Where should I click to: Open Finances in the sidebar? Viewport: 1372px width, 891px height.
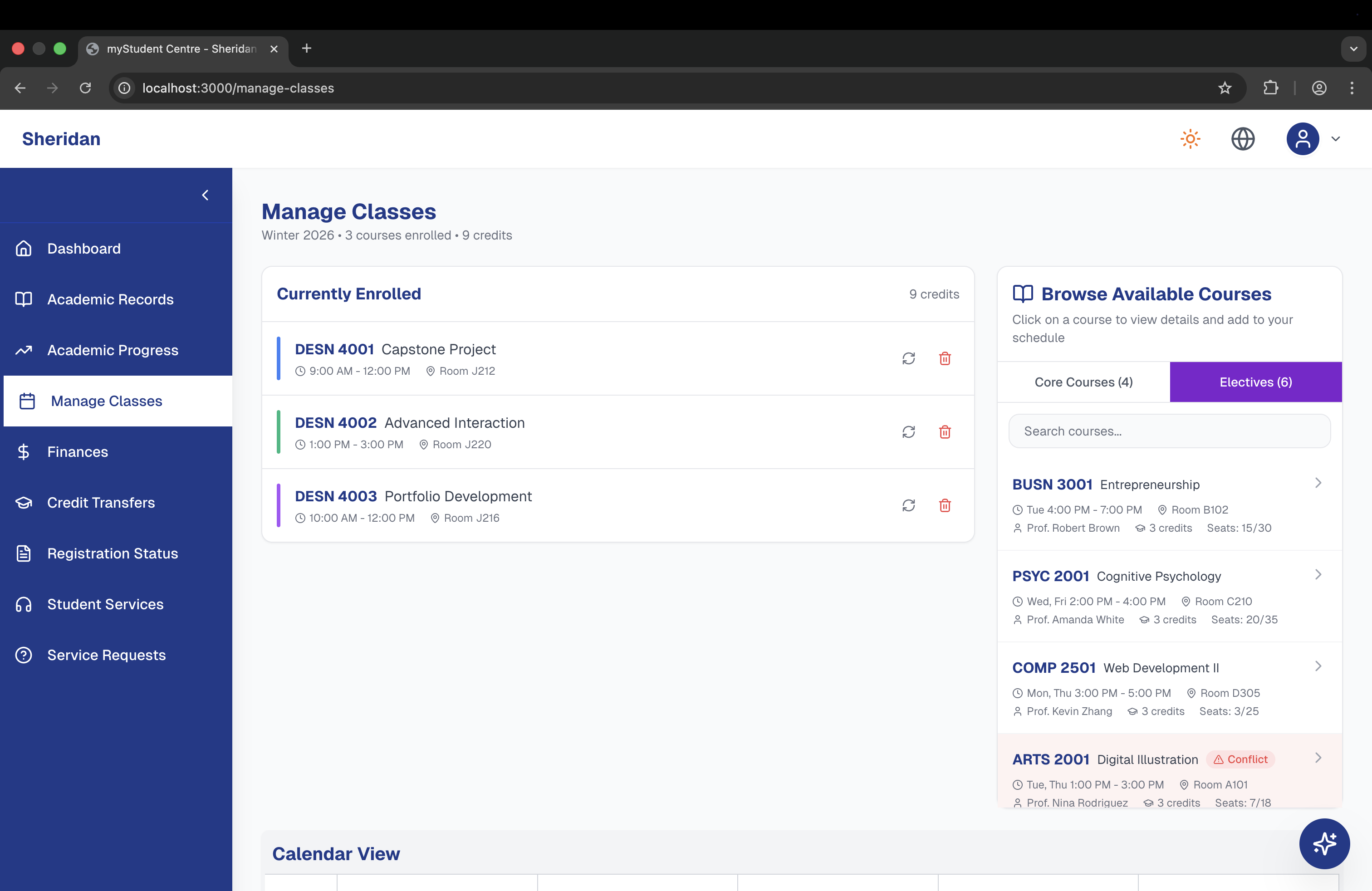(78, 452)
